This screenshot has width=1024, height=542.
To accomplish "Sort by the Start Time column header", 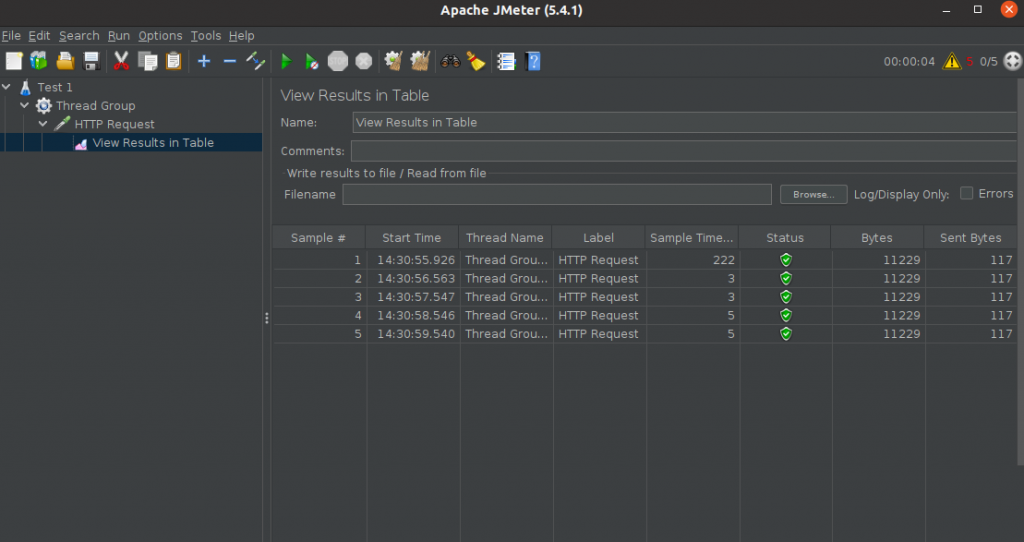I will coord(412,238).
